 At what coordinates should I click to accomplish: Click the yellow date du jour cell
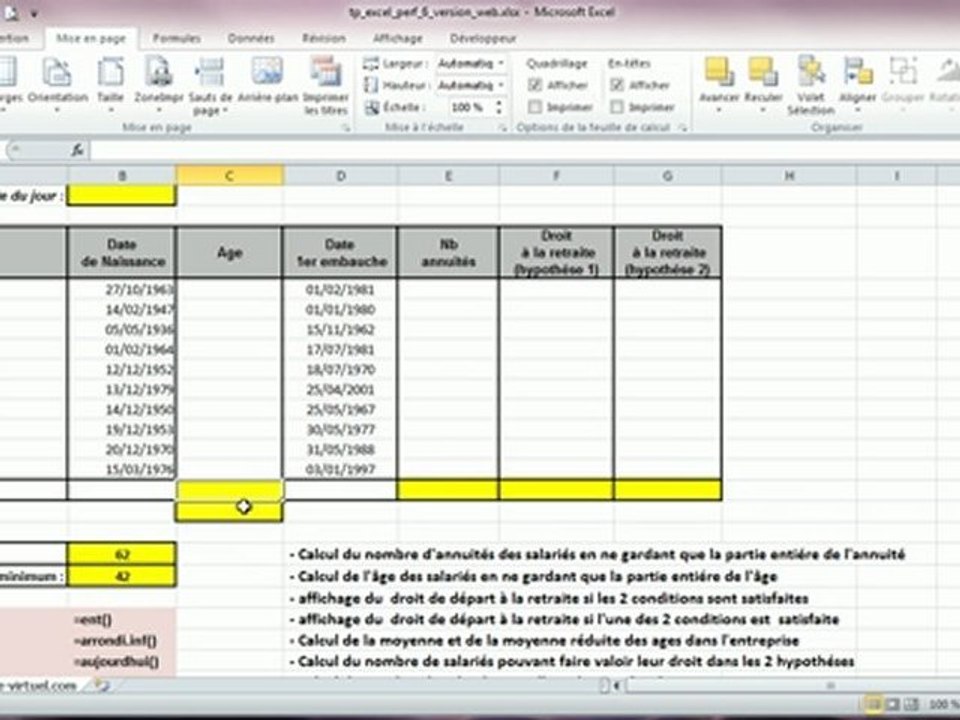coord(122,195)
